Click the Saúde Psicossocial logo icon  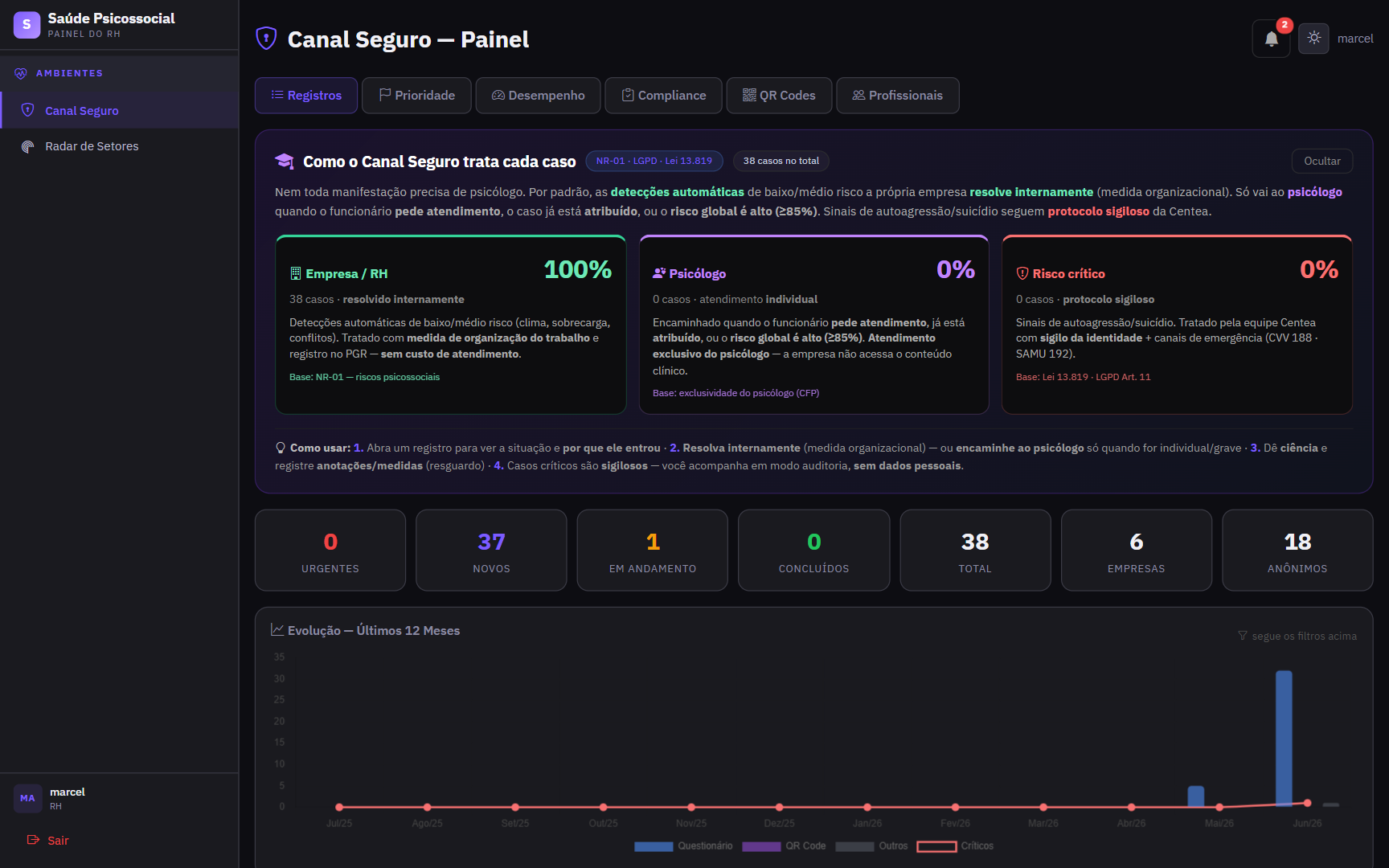(x=27, y=25)
